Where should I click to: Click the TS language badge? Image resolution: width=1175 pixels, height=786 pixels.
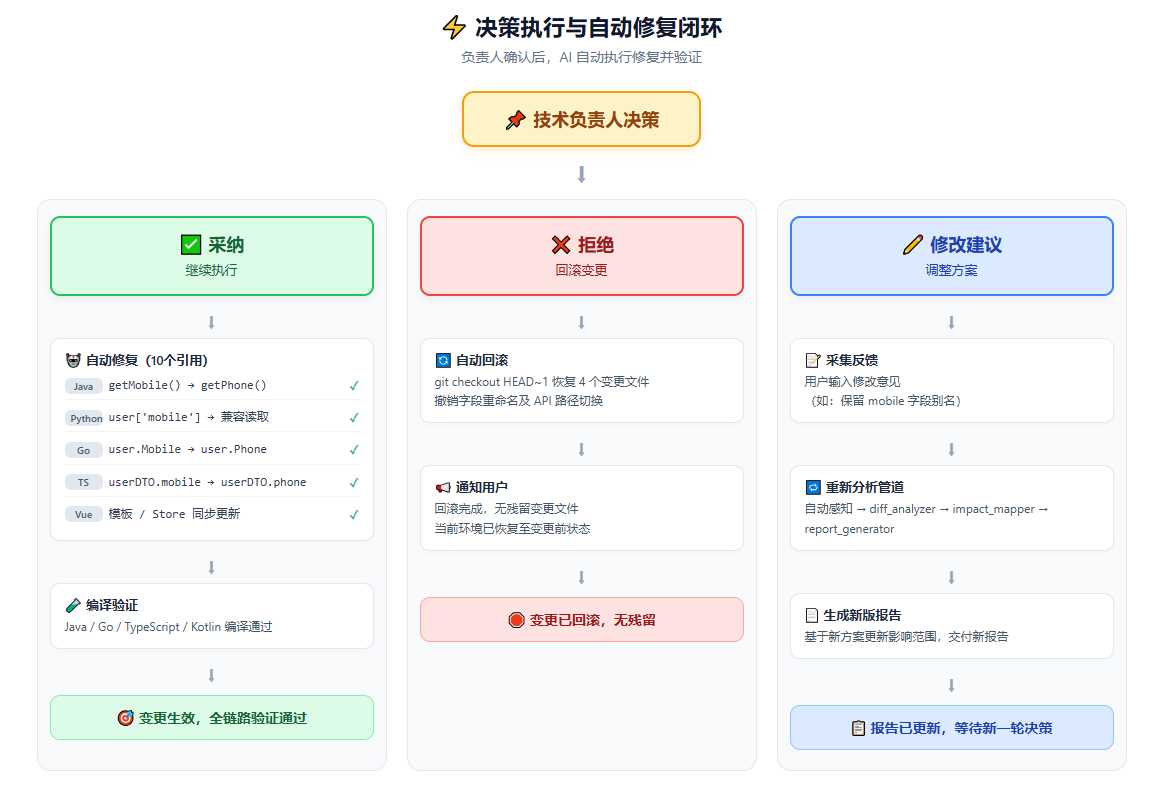(x=84, y=483)
